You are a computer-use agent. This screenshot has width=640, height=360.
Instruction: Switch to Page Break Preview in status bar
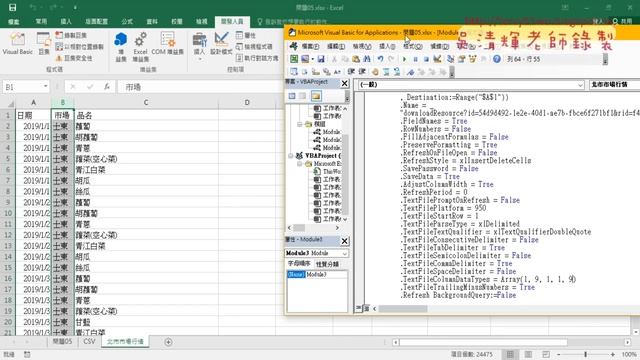click(546, 354)
